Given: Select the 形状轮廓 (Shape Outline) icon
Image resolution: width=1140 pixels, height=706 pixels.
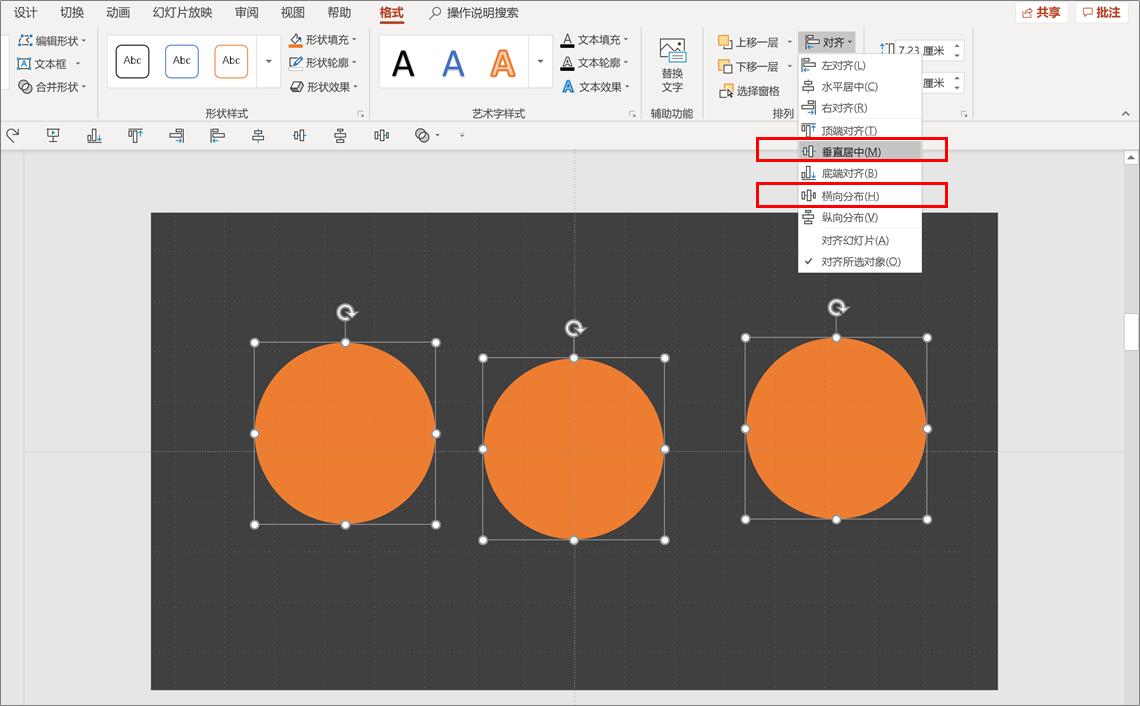Looking at the screenshot, I should click(x=295, y=62).
